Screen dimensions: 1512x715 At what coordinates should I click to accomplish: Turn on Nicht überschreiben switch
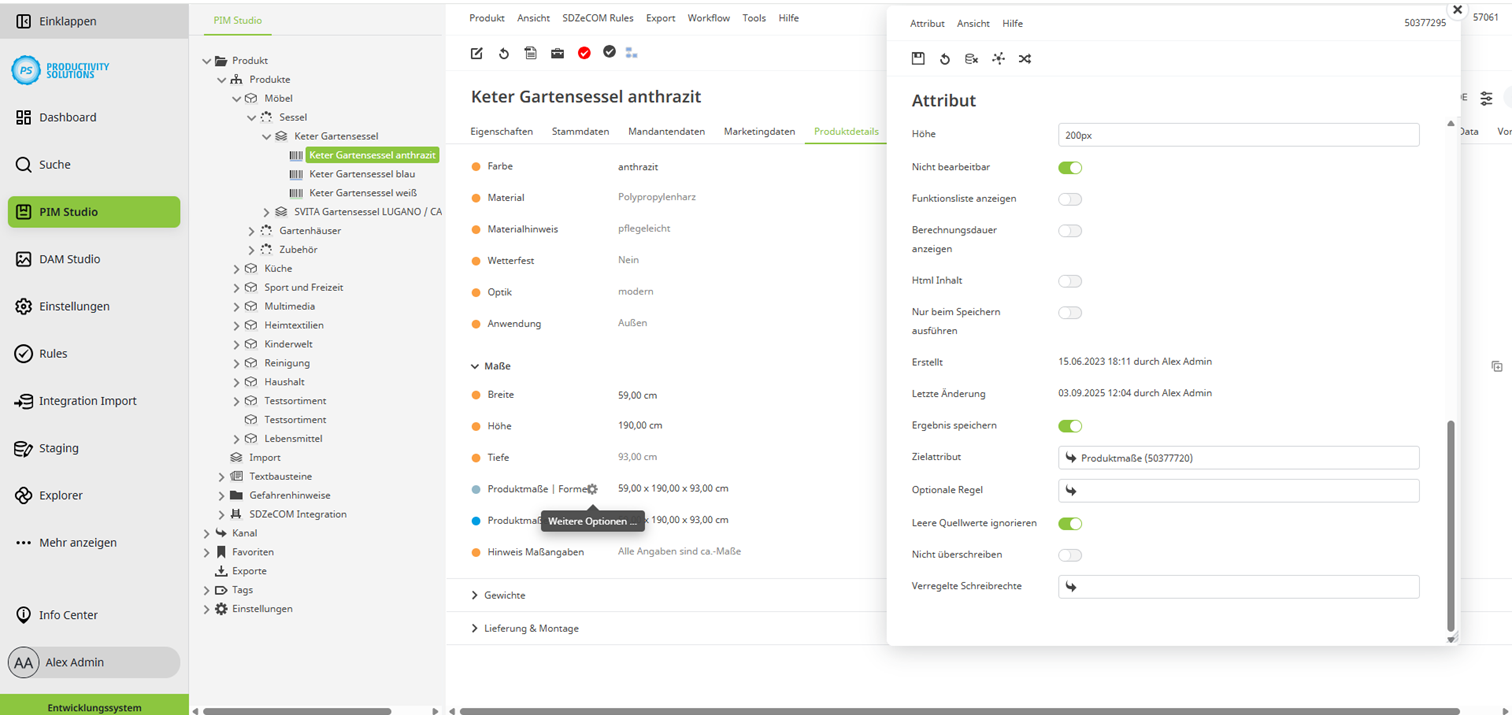1070,555
